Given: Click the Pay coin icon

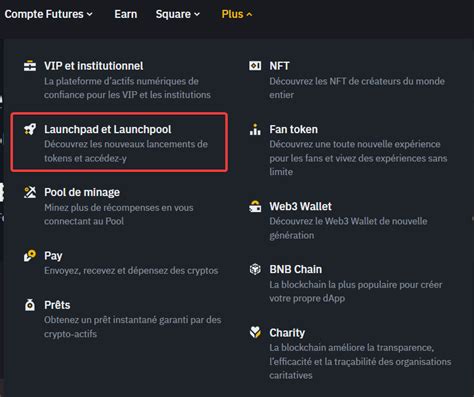Looking at the screenshot, I should 30,256.
